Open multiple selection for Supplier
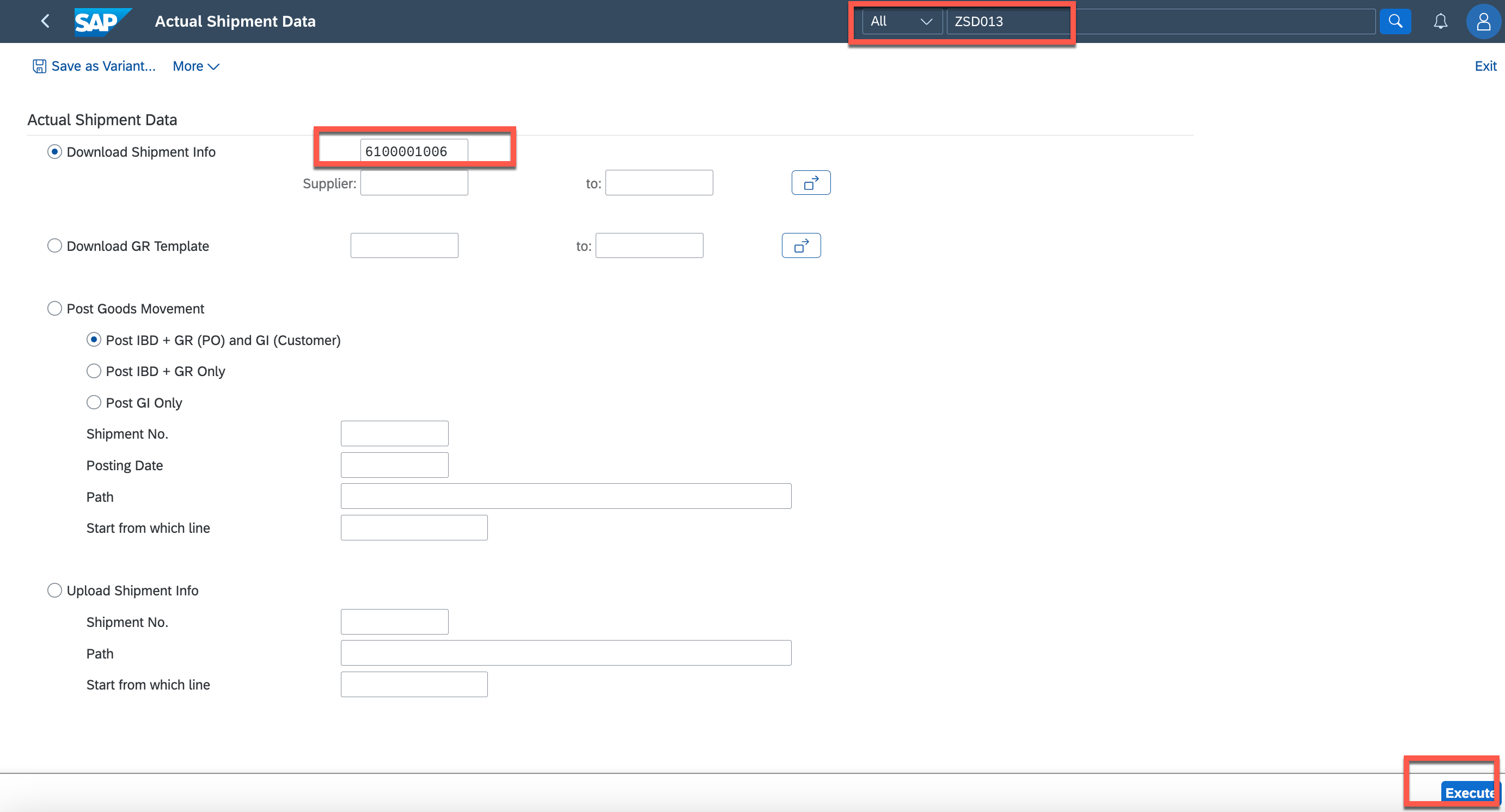The height and width of the screenshot is (812, 1505). click(x=810, y=183)
